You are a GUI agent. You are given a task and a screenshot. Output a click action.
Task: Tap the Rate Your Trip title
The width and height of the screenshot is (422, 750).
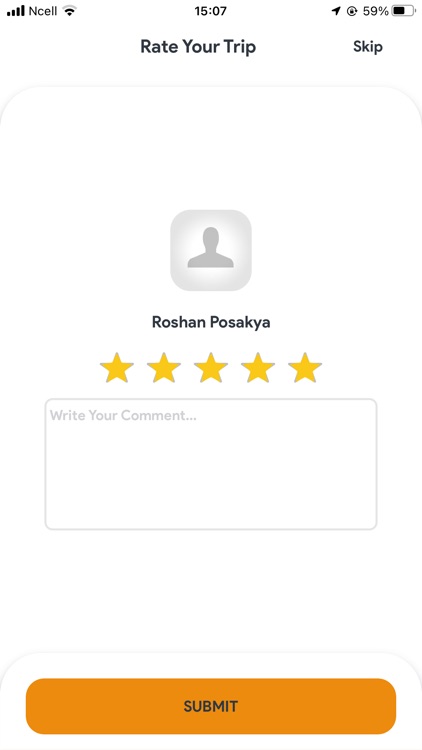tap(198, 47)
